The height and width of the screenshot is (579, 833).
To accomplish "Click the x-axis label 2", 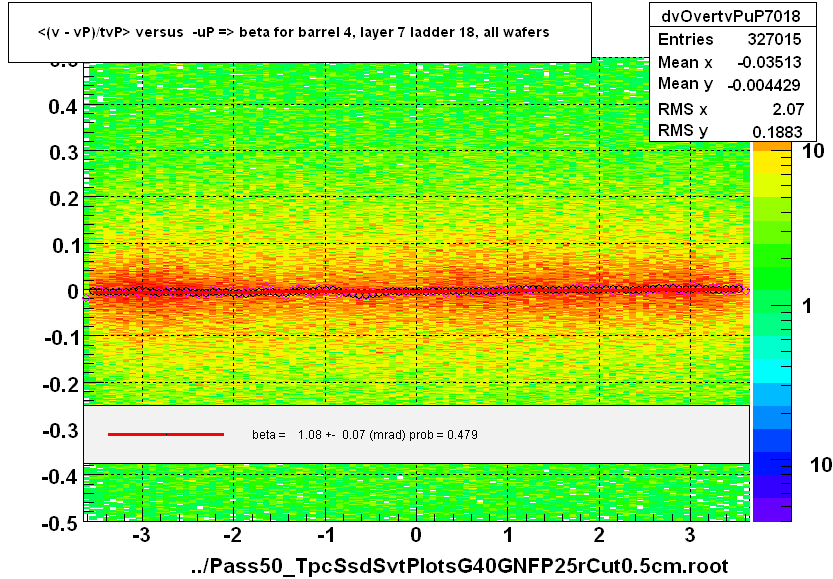I will pyautogui.click(x=599, y=535).
